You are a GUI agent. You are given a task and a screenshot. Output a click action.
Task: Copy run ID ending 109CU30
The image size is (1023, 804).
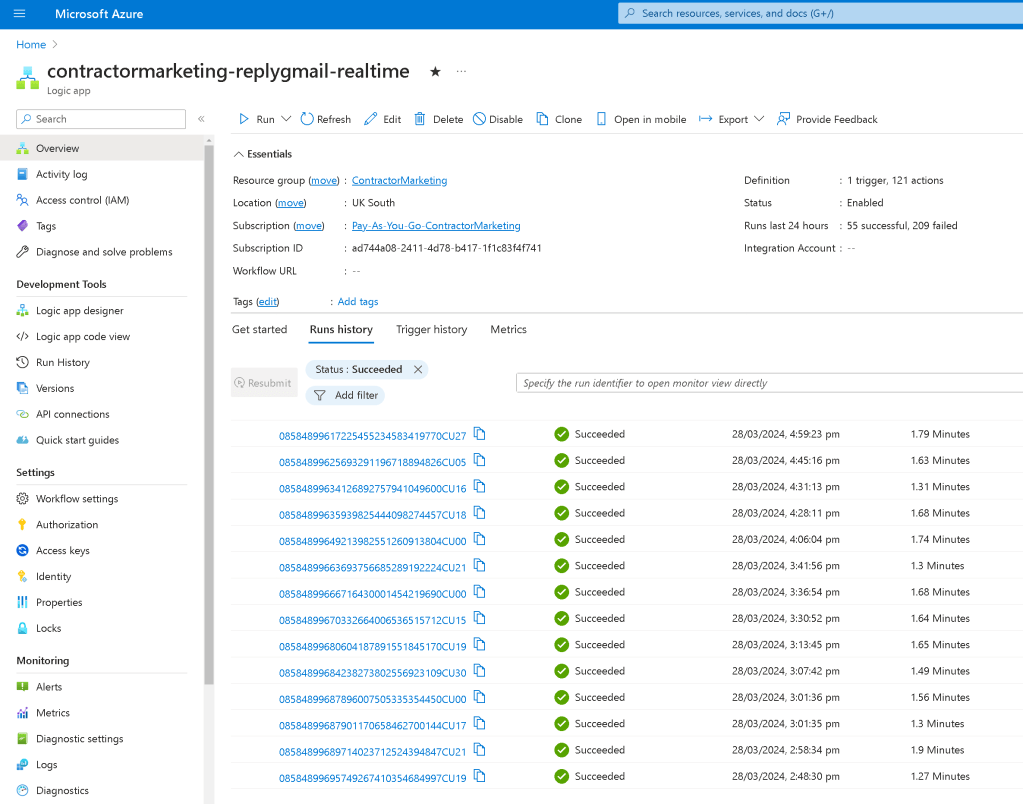(x=480, y=671)
